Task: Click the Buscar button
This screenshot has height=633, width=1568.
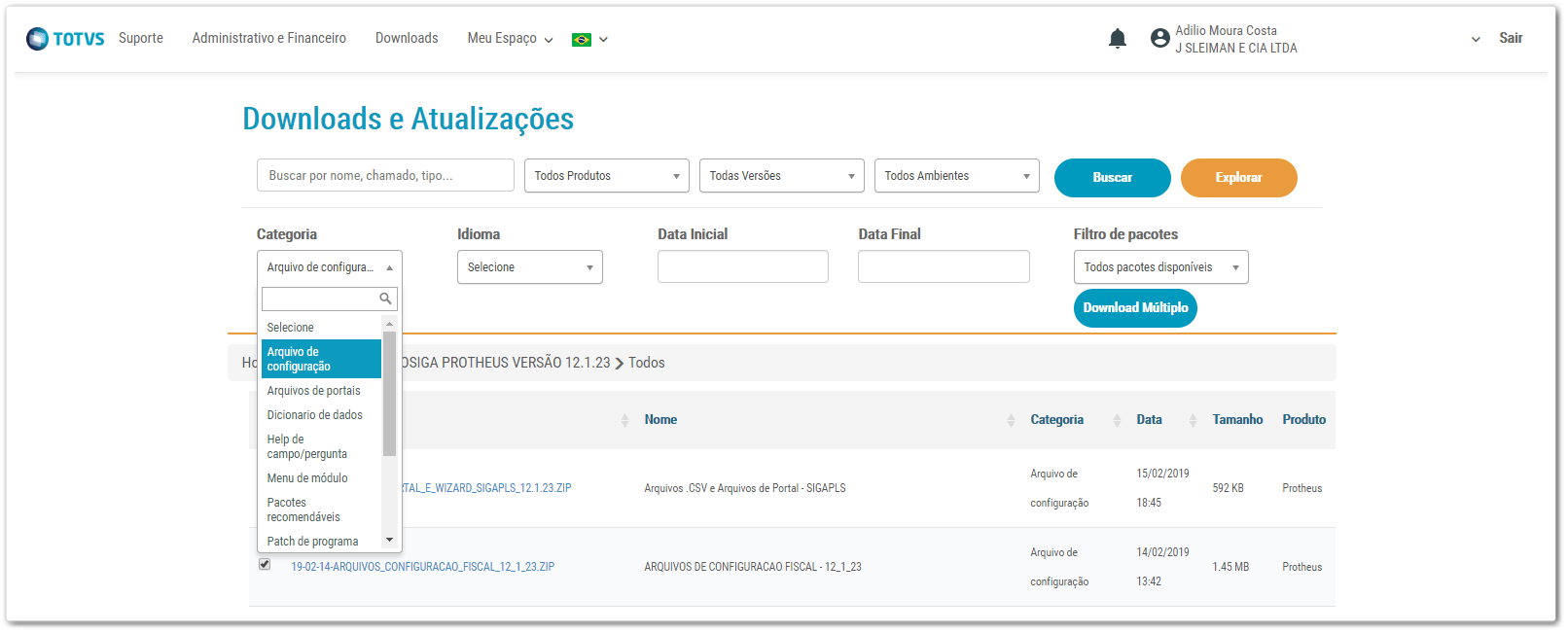Action: 1113,178
